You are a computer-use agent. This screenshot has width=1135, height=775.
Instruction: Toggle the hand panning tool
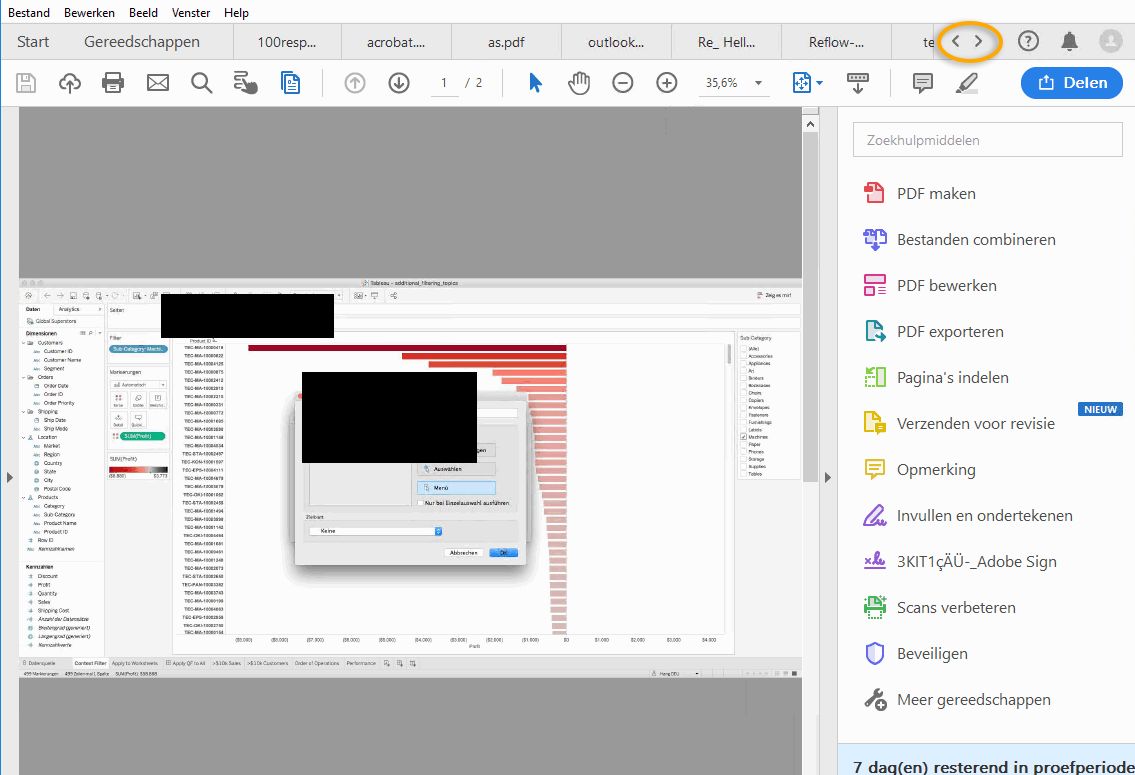pyautogui.click(x=579, y=83)
